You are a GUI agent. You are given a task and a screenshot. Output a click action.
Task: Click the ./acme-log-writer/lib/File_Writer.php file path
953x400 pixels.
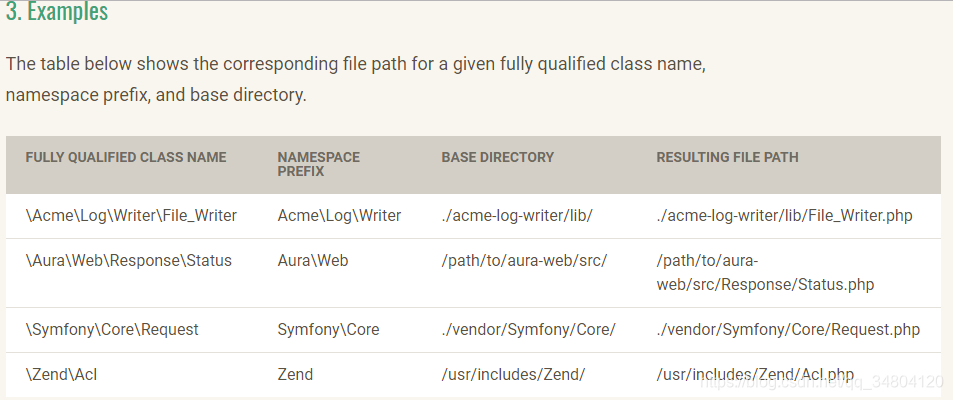coord(785,216)
